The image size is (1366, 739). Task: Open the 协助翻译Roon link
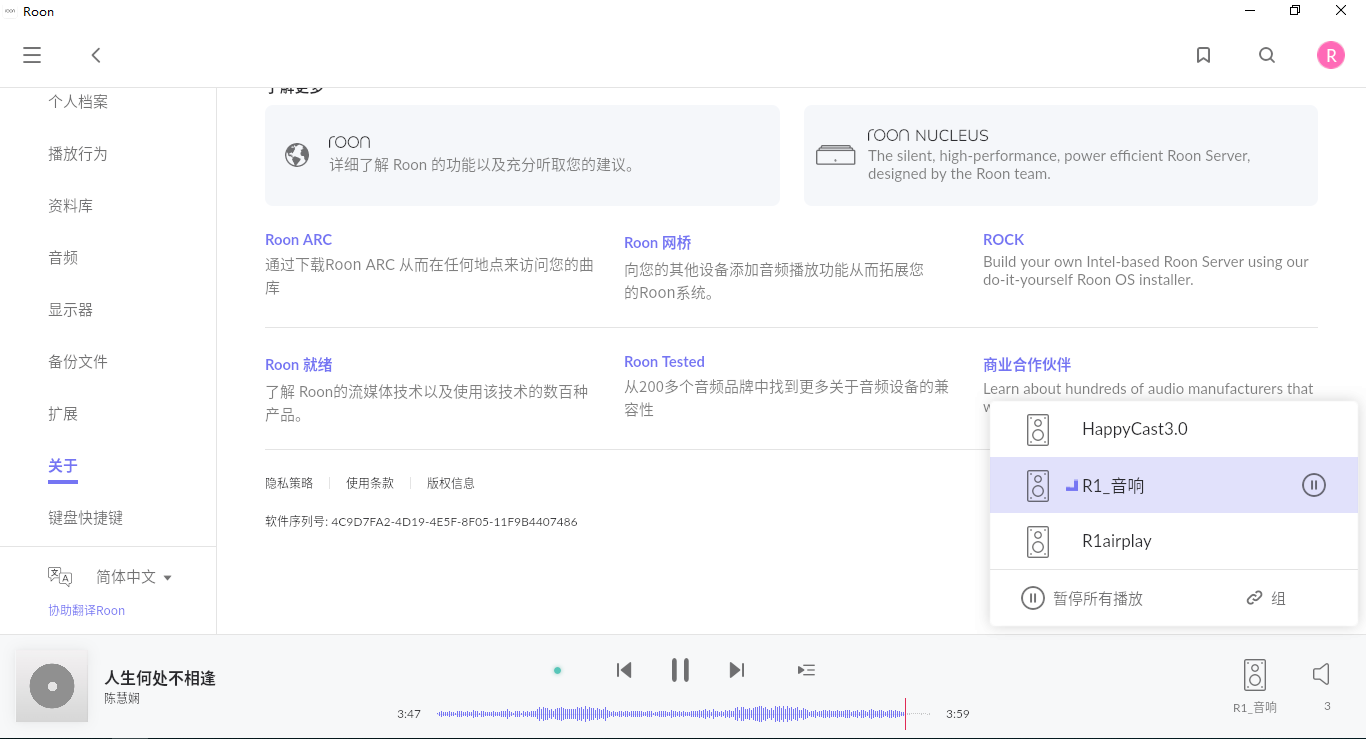(x=87, y=610)
